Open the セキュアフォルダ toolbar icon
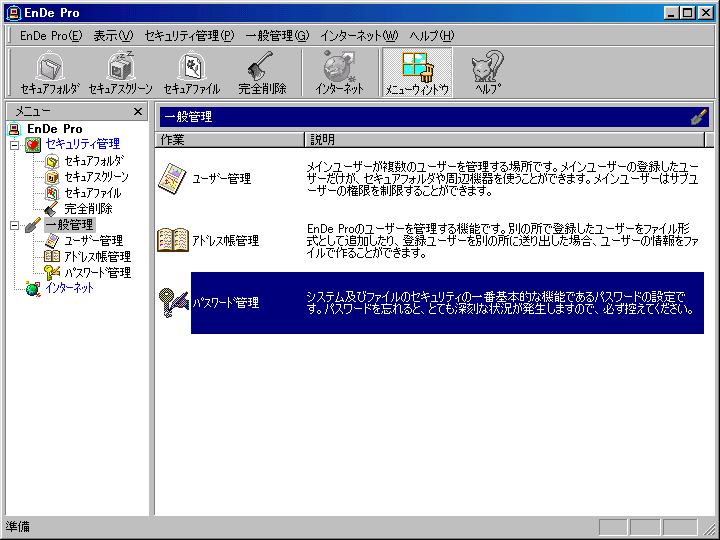The height and width of the screenshot is (540, 720). [50, 73]
